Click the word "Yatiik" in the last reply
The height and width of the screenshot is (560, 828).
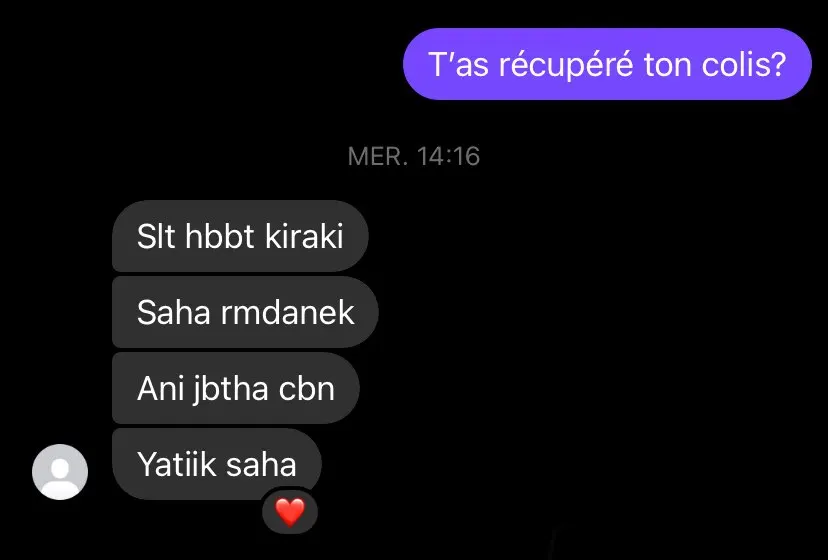[x=177, y=464]
